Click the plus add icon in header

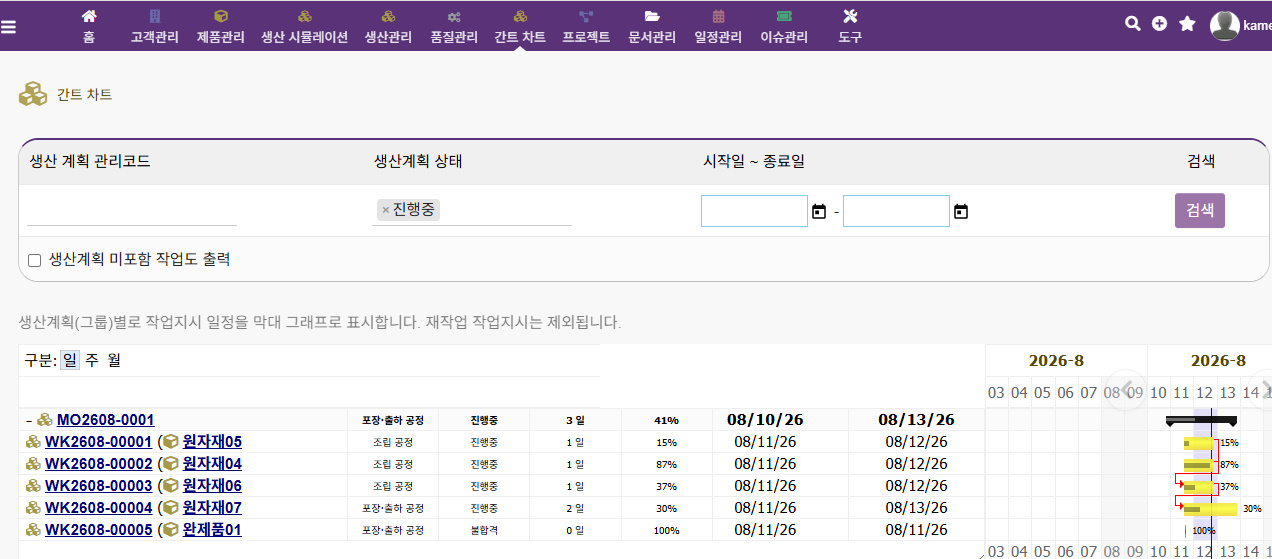coord(1159,23)
